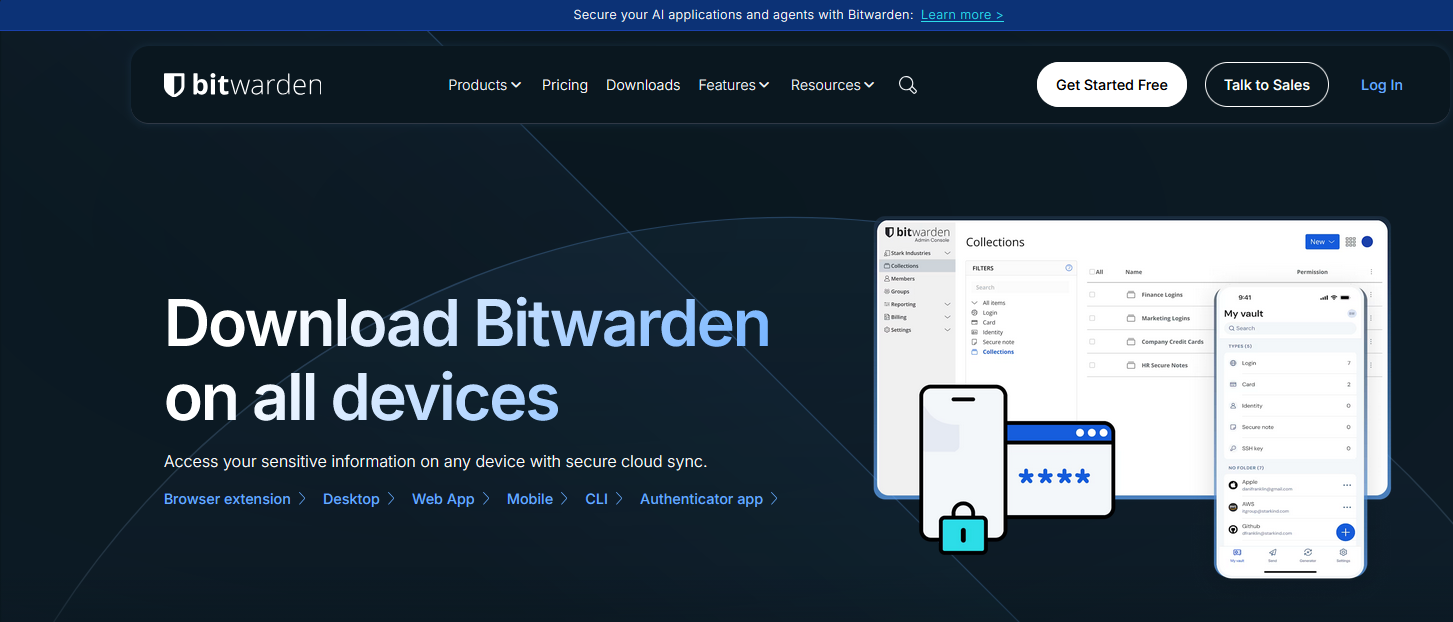Expand the Features menu
This screenshot has height=622, width=1453.
[734, 85]
